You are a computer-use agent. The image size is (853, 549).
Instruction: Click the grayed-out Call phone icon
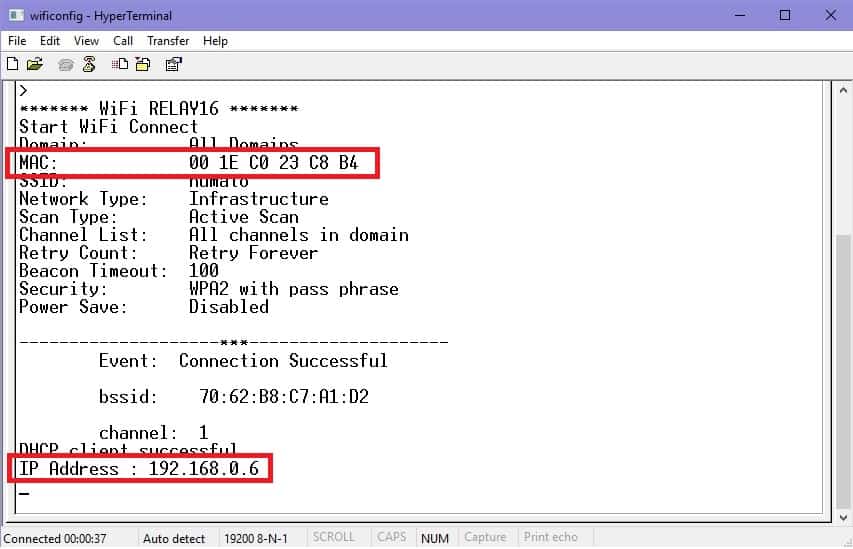66,64
